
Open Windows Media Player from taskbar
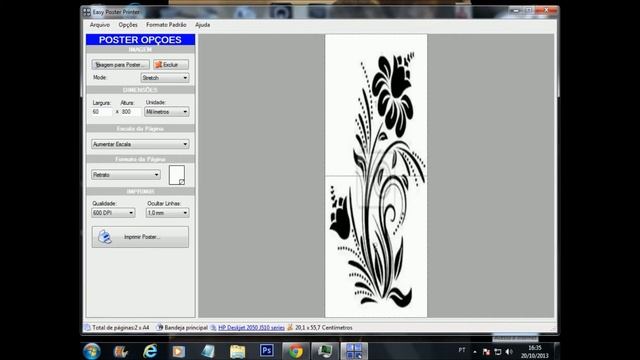pos(178,351)
